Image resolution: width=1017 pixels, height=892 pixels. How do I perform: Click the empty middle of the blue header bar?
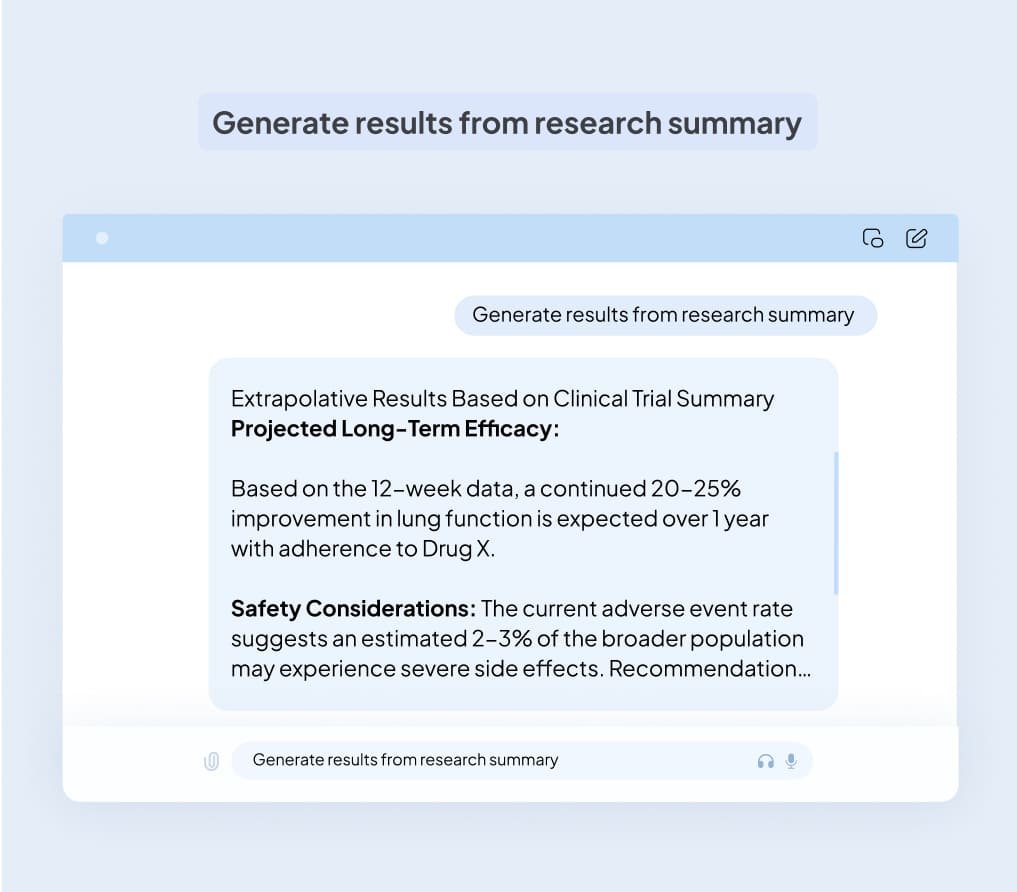click(480, 238)
